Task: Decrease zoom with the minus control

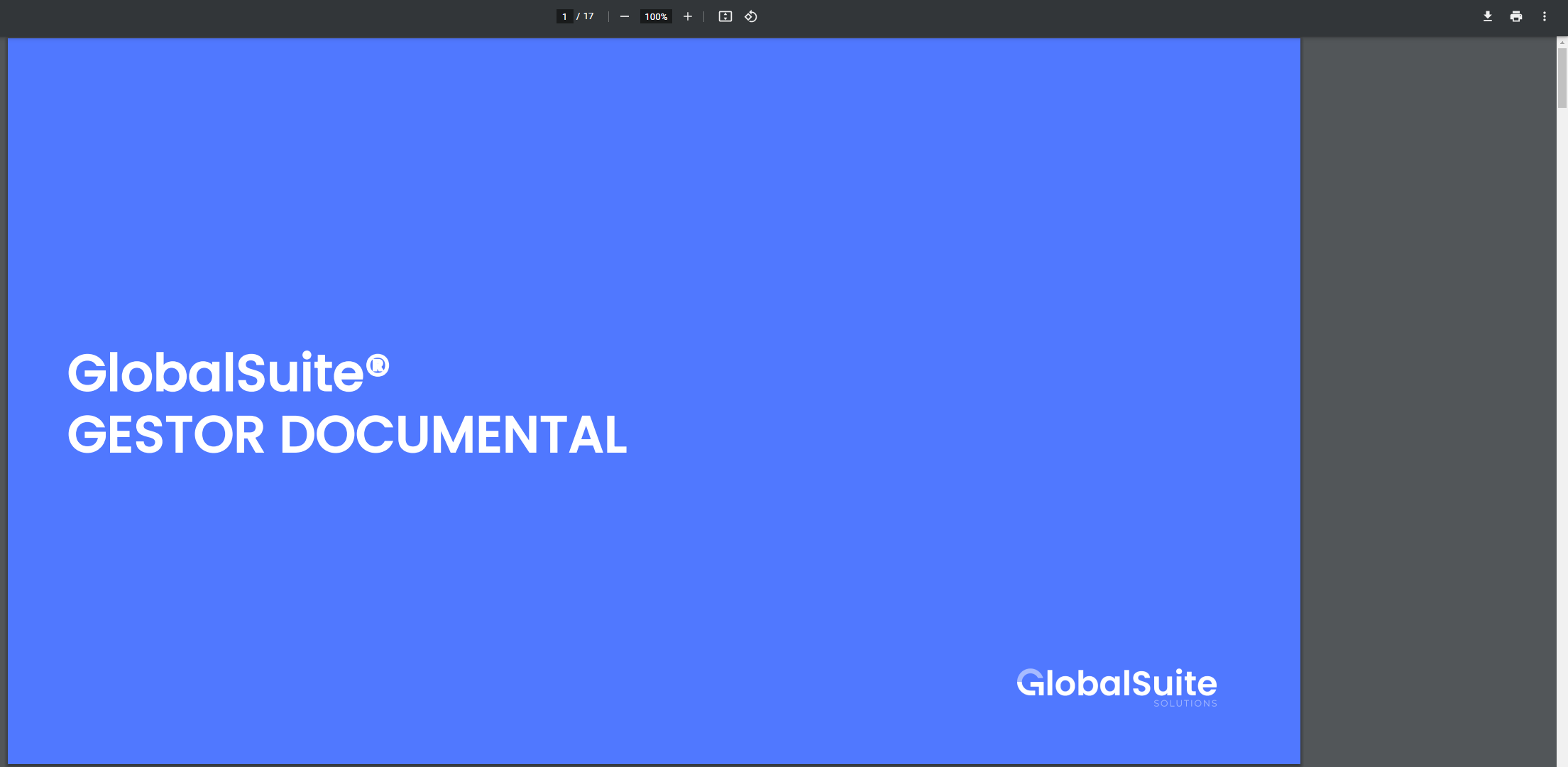Action: click(625, 16)
